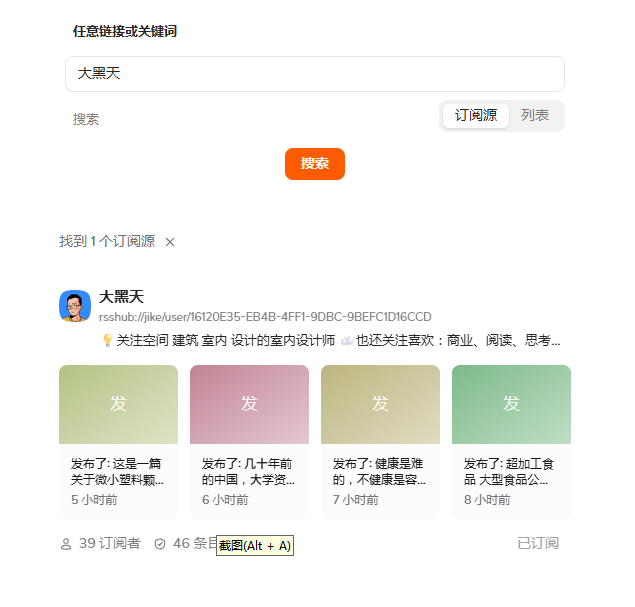Screen dimensions: 635x607
Task: Click the lightbulb emoji in the feed description
Action: click(107, 341)
